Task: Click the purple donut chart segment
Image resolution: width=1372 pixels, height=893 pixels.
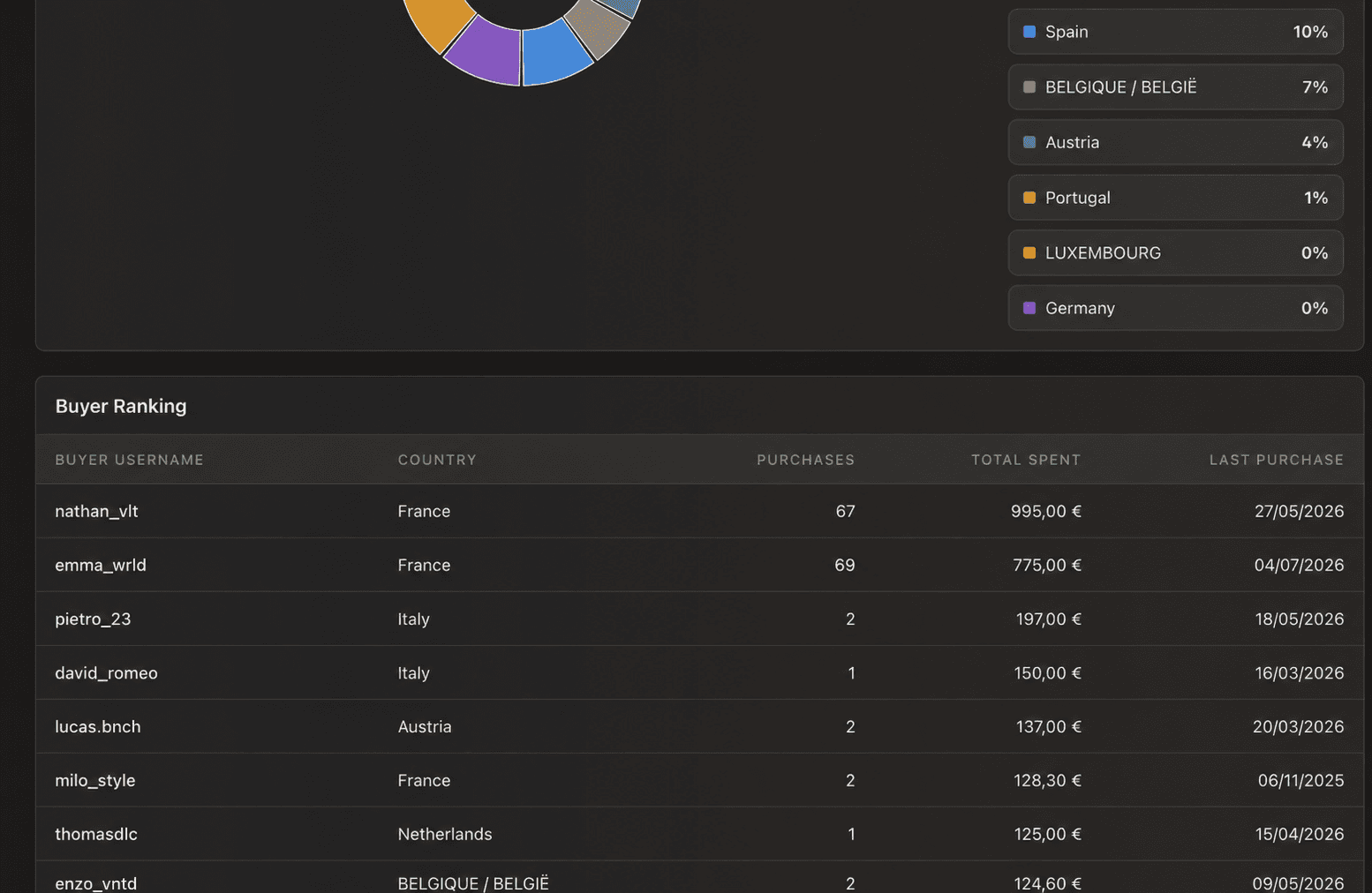Action: [x=488, y=53]
